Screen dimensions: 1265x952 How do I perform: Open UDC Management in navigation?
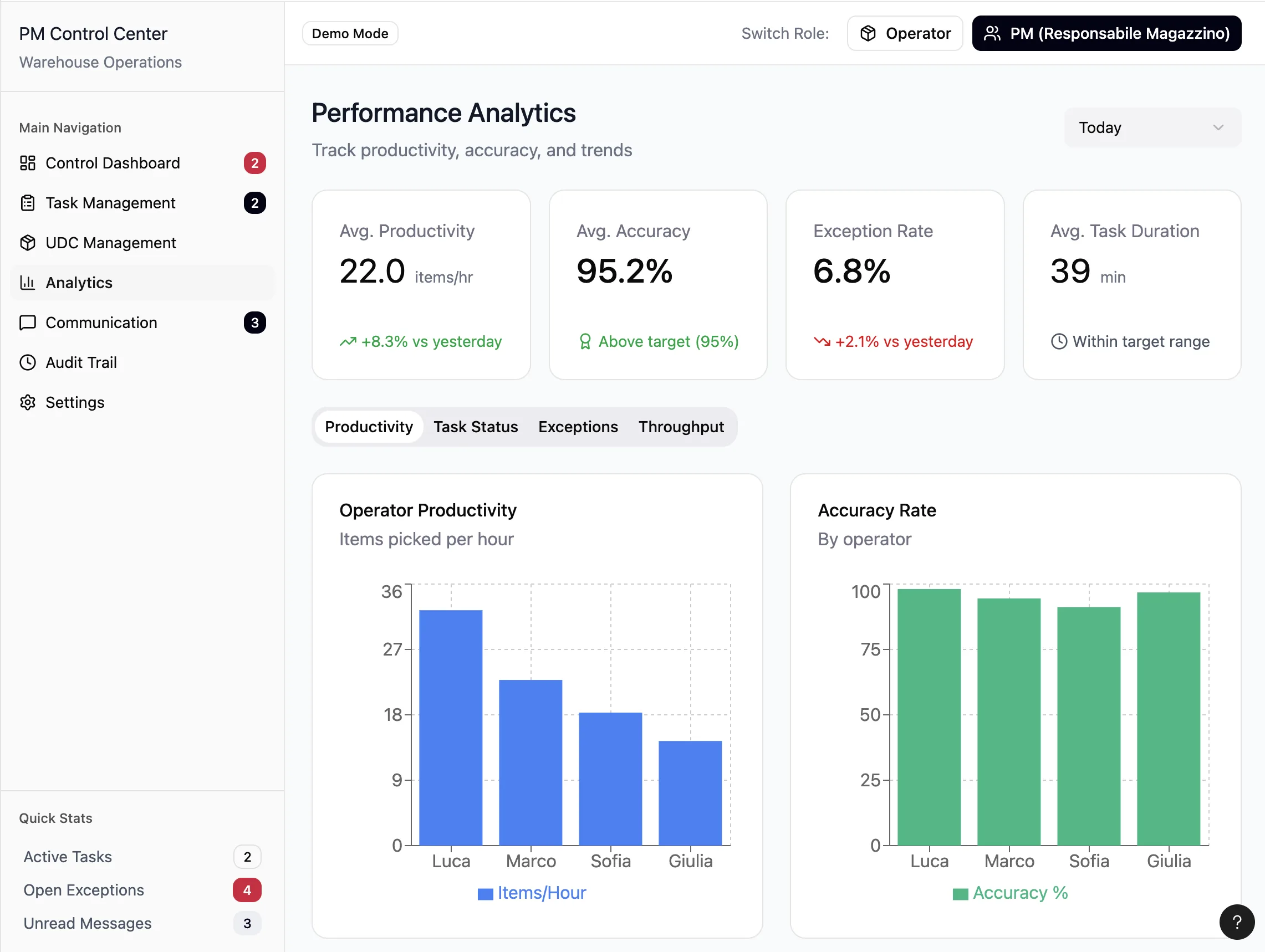[142, 243]
